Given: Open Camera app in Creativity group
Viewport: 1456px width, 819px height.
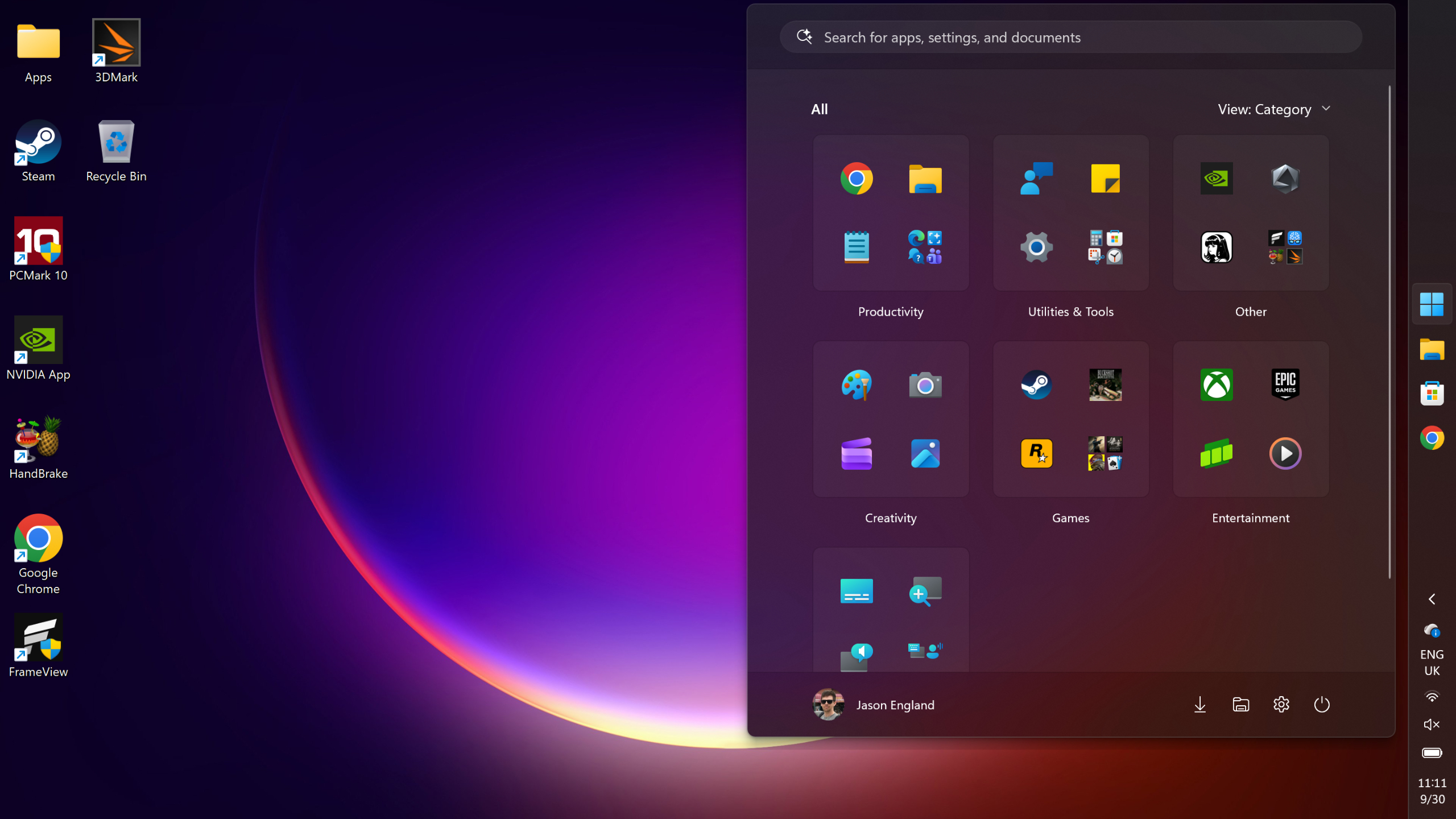Looking at the screenshot, I should pos(925,385).
